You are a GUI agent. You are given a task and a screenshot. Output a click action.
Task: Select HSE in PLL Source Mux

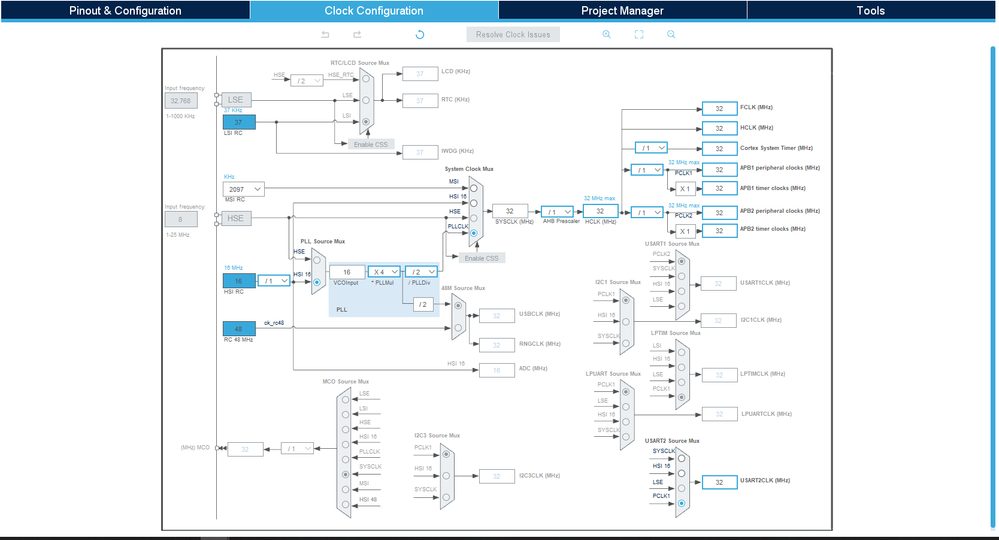pos(317,260)
